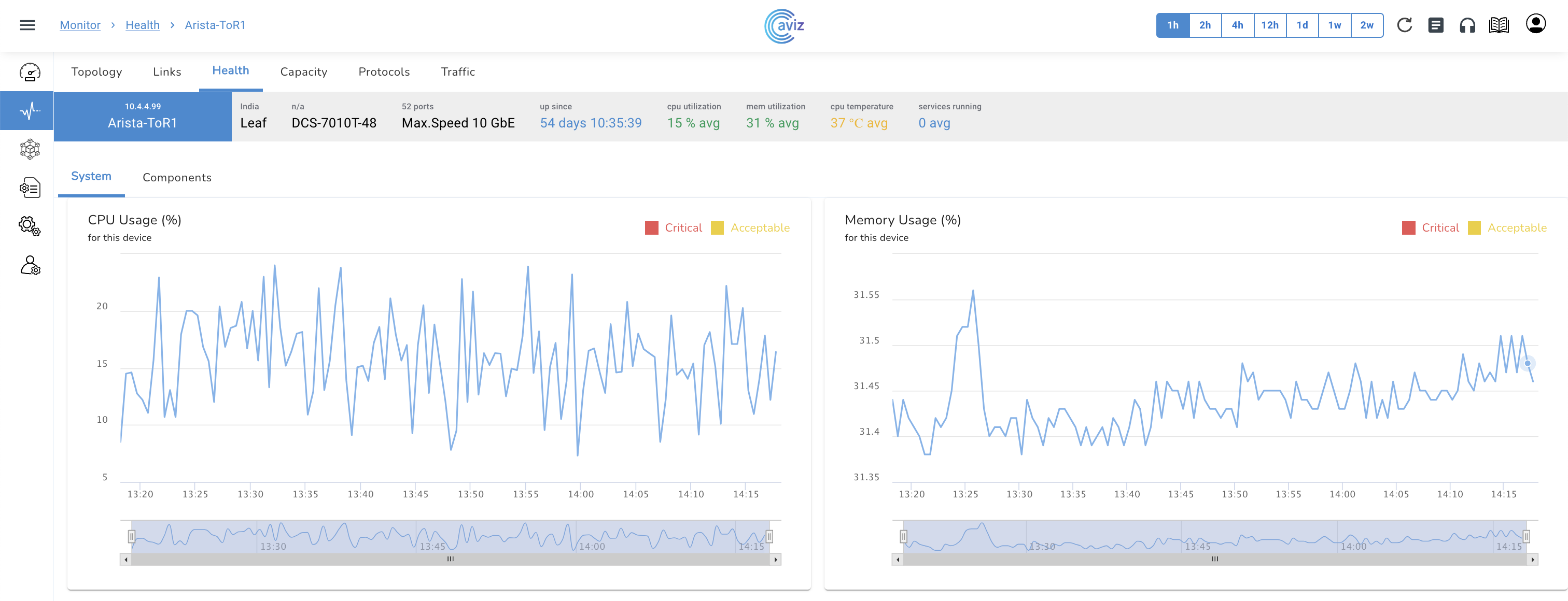Viewport: 1568px width, 601px height.
Task: Open the Health breadcrumb link
Action: [x=143, y=25]
